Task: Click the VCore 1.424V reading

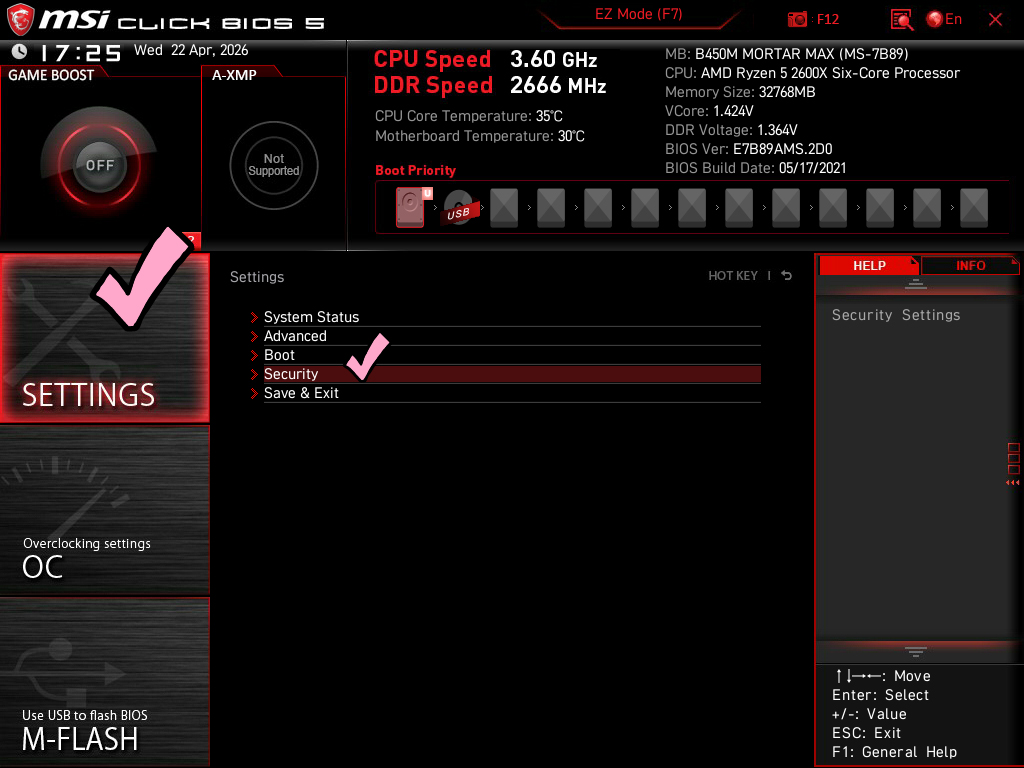Action: pos(709,111)
